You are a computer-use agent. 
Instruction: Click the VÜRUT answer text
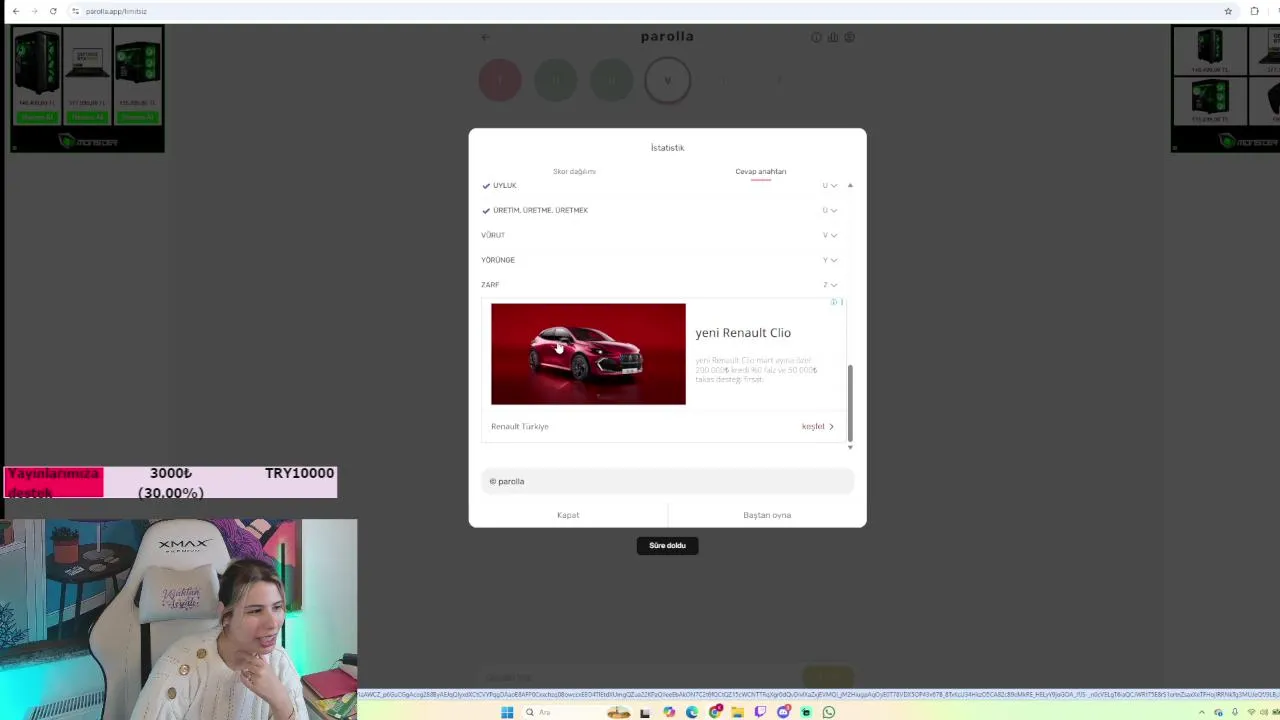click(x=493, y=235)
